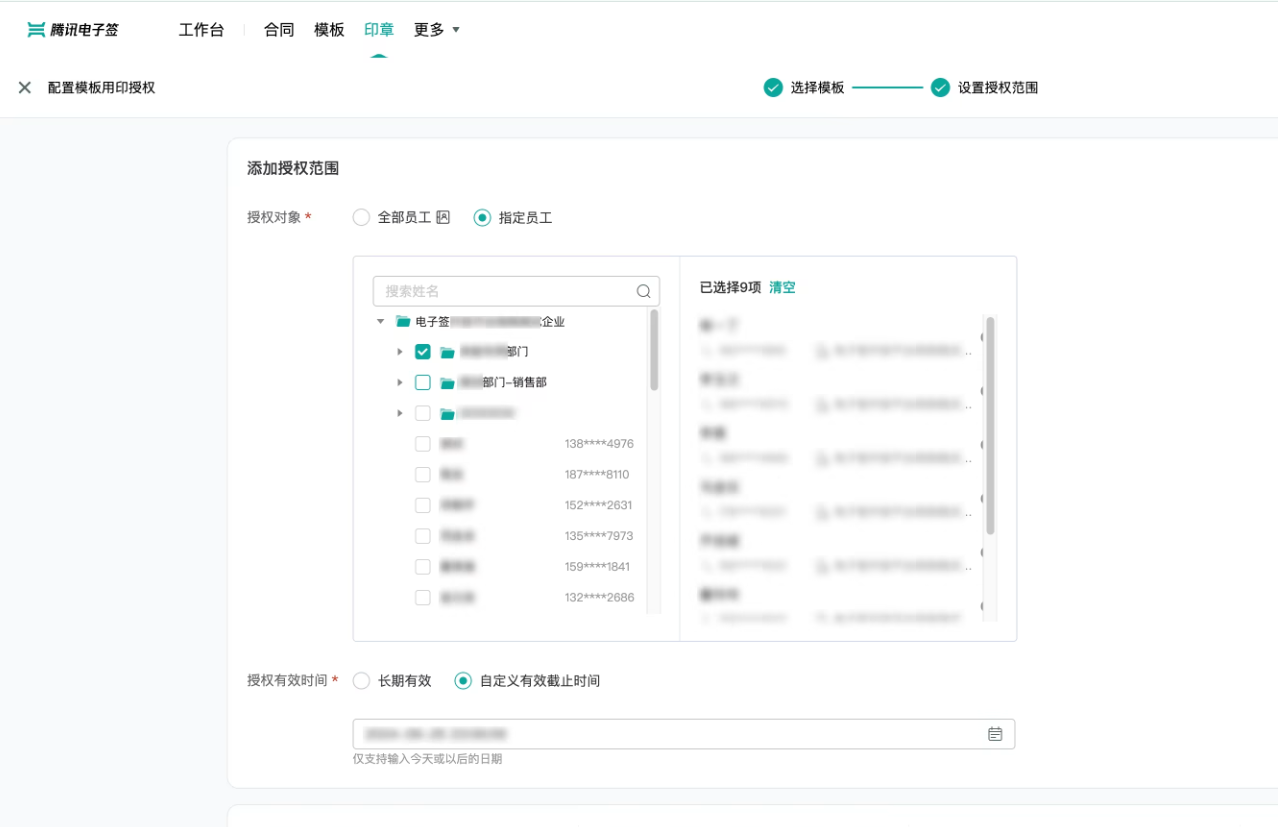Switch to the 模板 tab

pos(329,30)
